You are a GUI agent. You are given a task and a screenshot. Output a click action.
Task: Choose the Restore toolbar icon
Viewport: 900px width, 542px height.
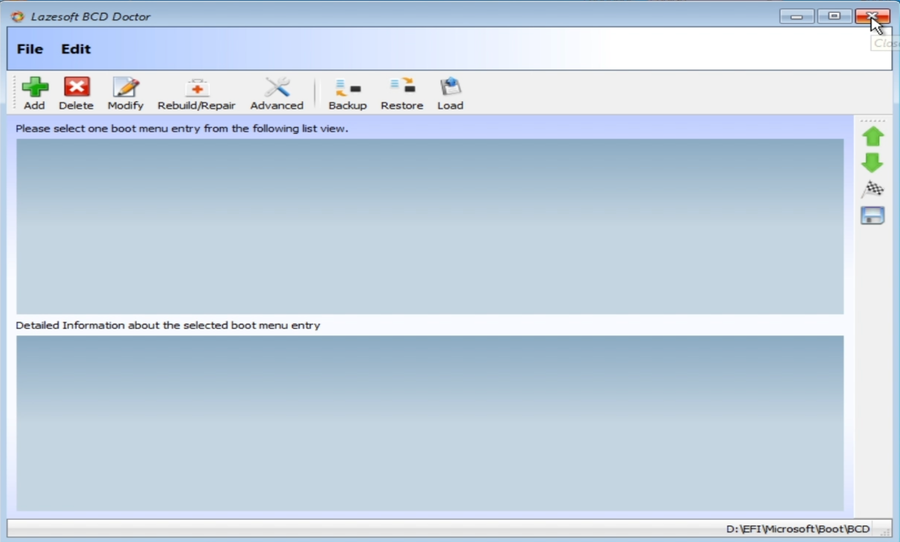click(402, 88)
